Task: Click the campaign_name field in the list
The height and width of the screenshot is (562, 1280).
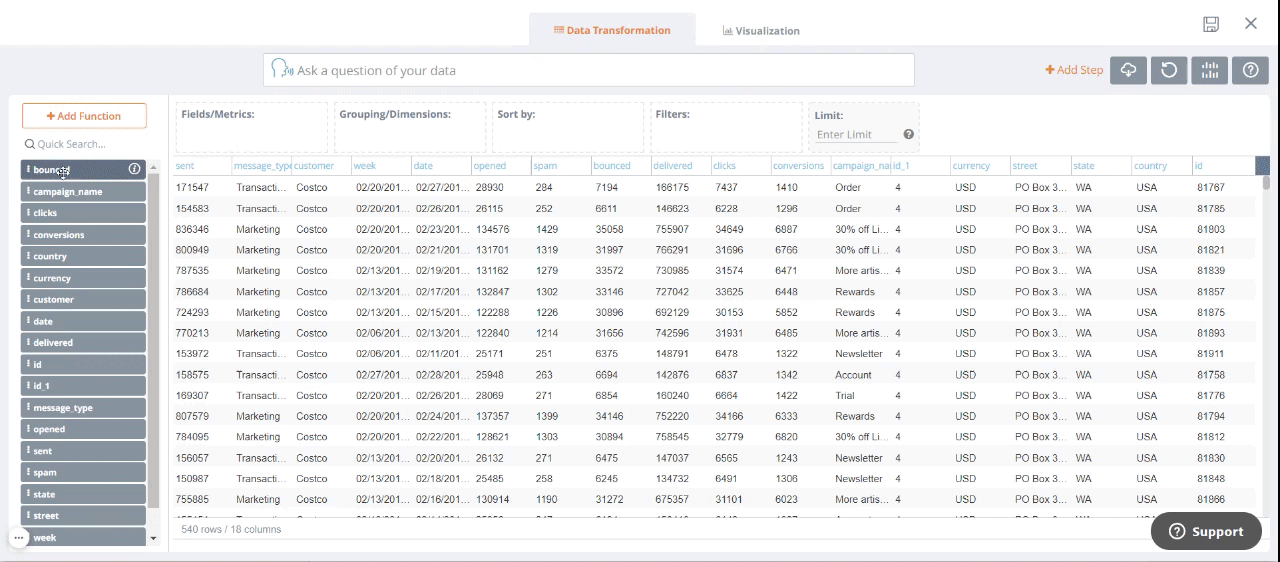Action: [x=83, y=191]
